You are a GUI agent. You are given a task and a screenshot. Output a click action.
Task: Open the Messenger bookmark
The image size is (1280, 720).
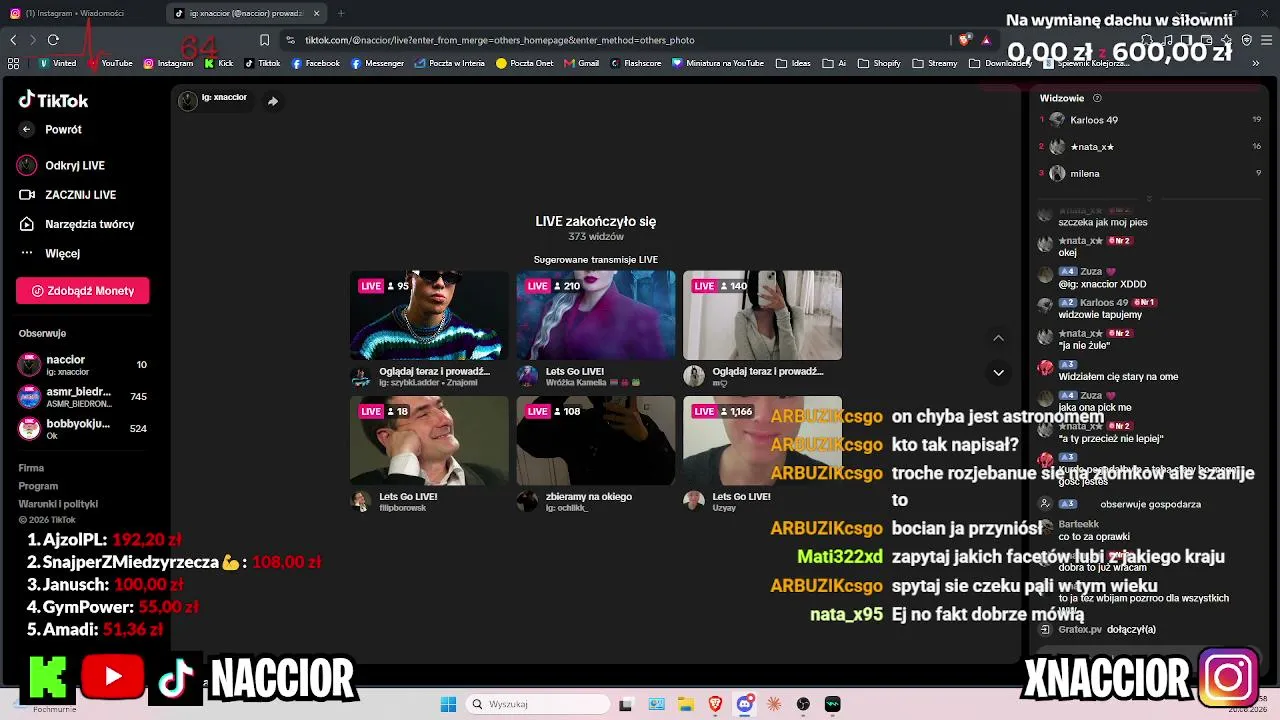pos(378,63)
